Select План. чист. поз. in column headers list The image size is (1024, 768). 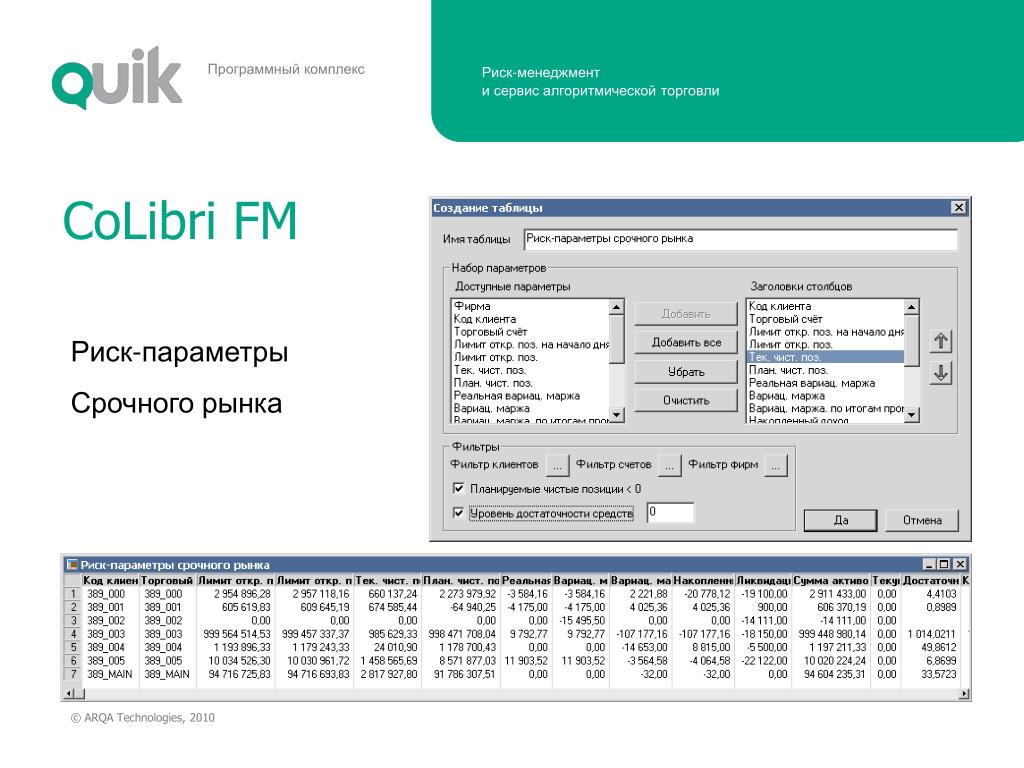point(825,370)
